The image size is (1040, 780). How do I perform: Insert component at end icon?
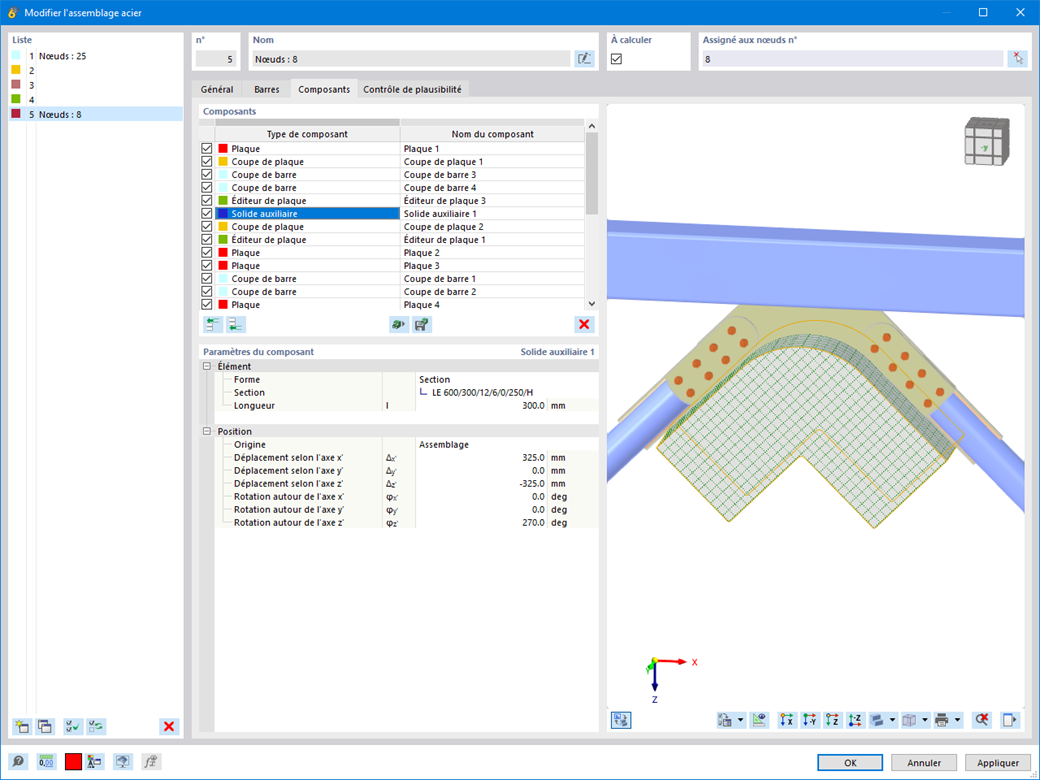[x=236, y=324]
